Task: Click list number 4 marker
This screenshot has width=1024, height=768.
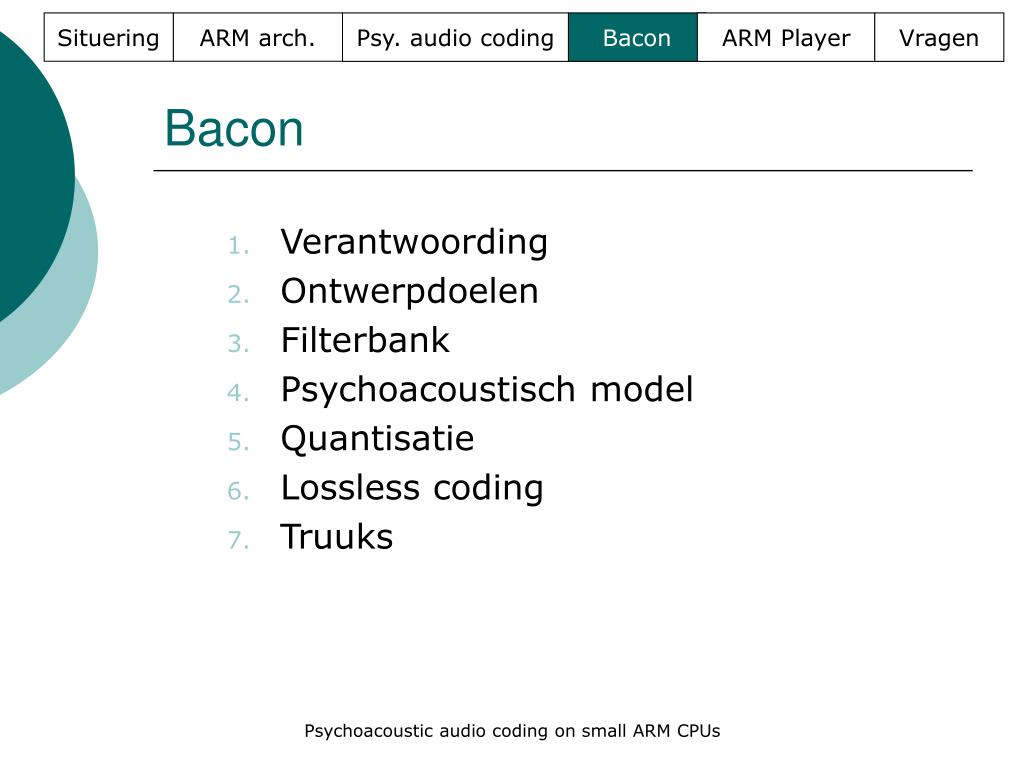Action: coord(238,393)
